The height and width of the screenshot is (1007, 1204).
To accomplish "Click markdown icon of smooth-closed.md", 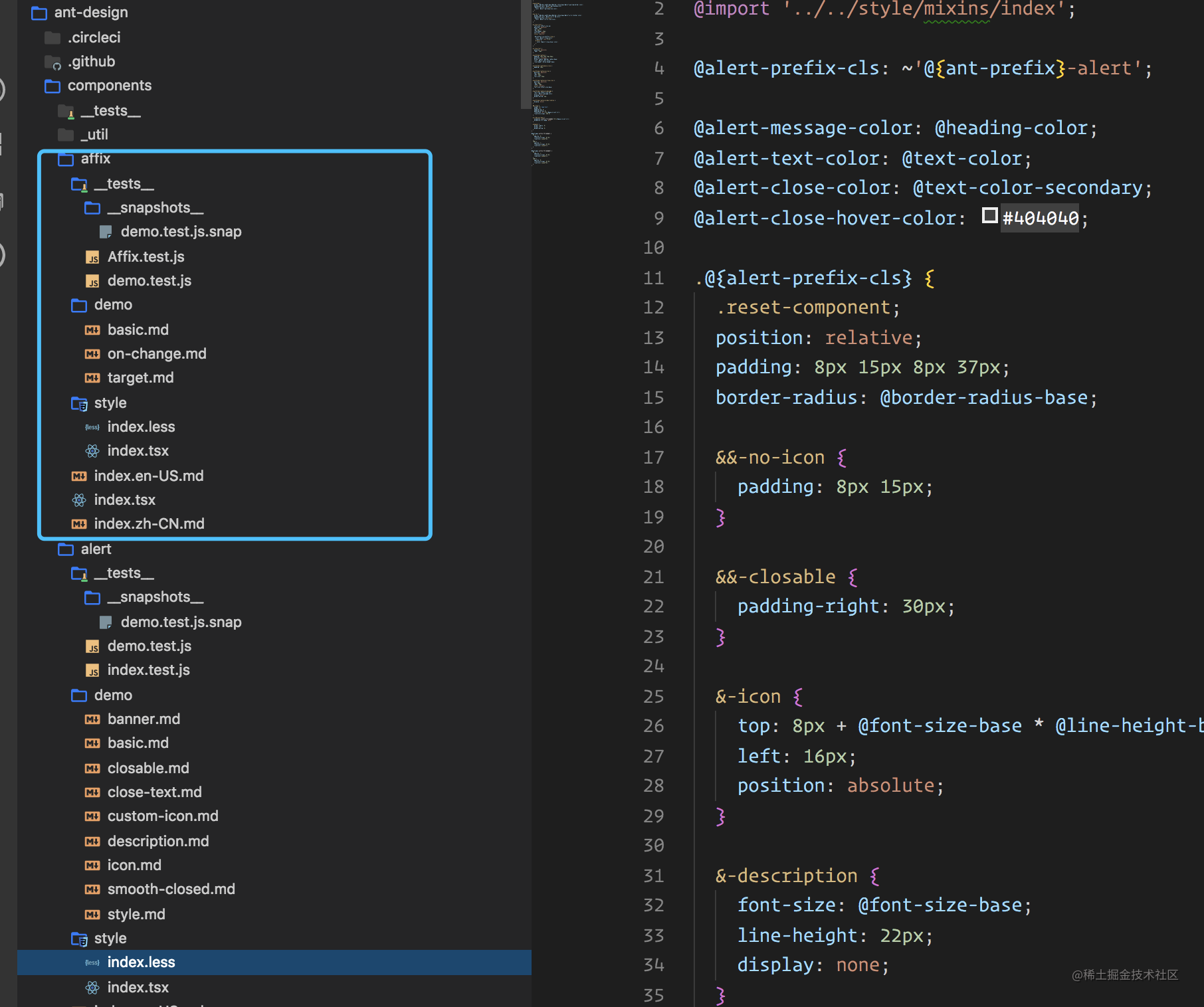I will (x=92, y=889).
